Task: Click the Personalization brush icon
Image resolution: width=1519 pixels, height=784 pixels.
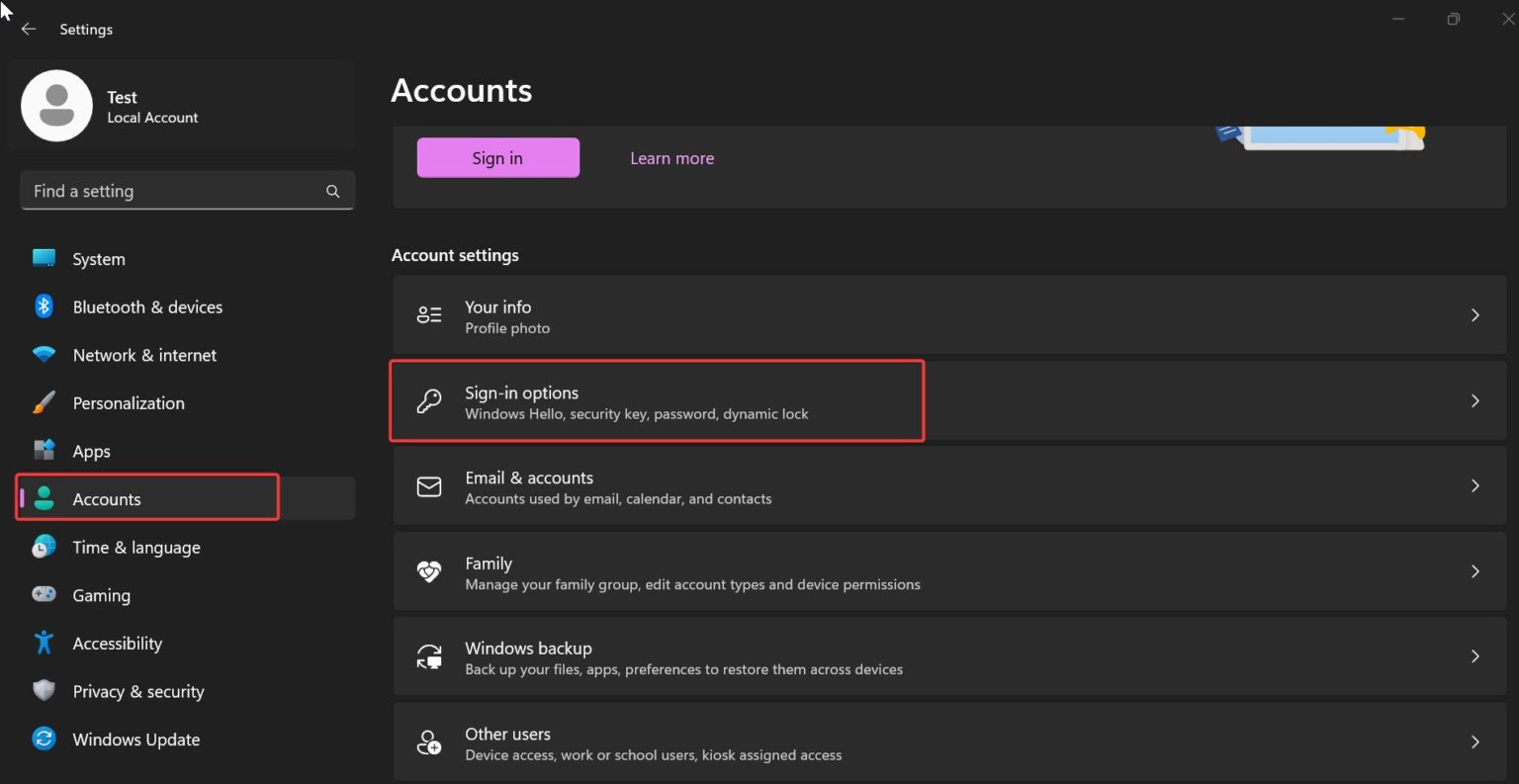Action: pyautogui.click(x=45, y=402)
